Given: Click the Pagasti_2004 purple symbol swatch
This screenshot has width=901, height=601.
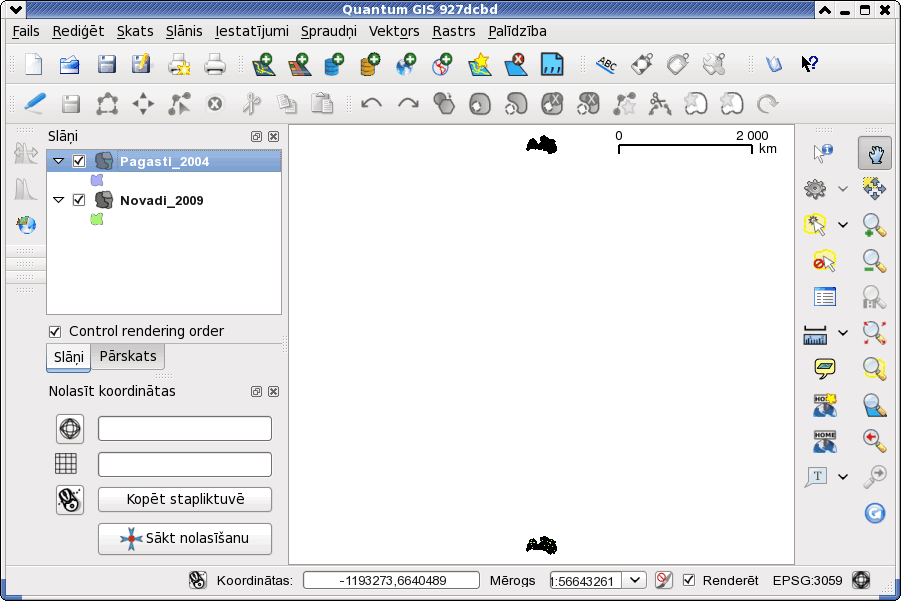Looking at the screenshot, I should click(x=97, y=180).
